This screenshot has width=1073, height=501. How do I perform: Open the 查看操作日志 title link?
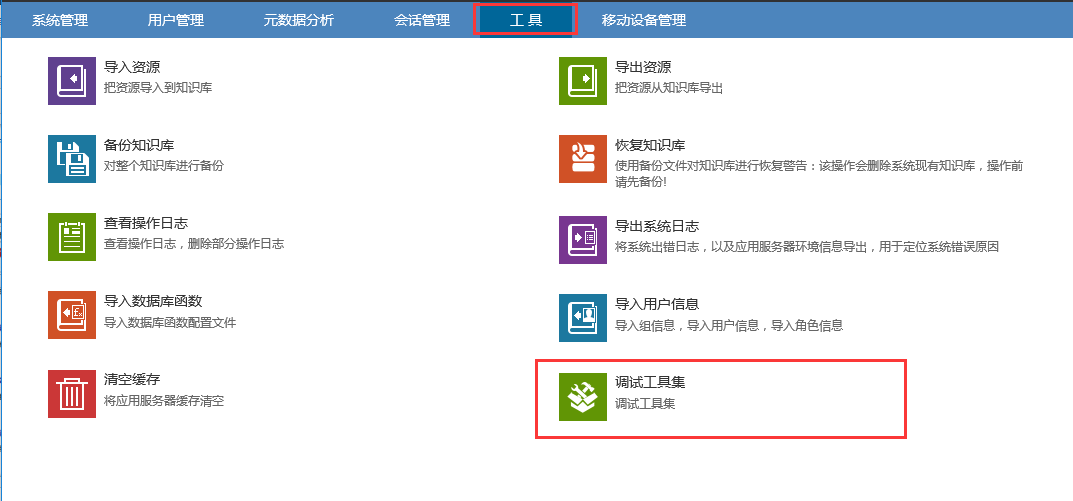coord(146,223)
